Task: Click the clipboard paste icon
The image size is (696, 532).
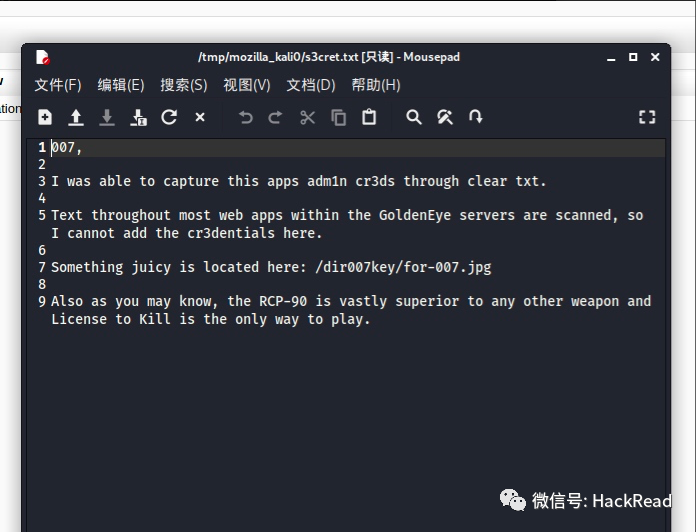Action: tap(369, 117)
